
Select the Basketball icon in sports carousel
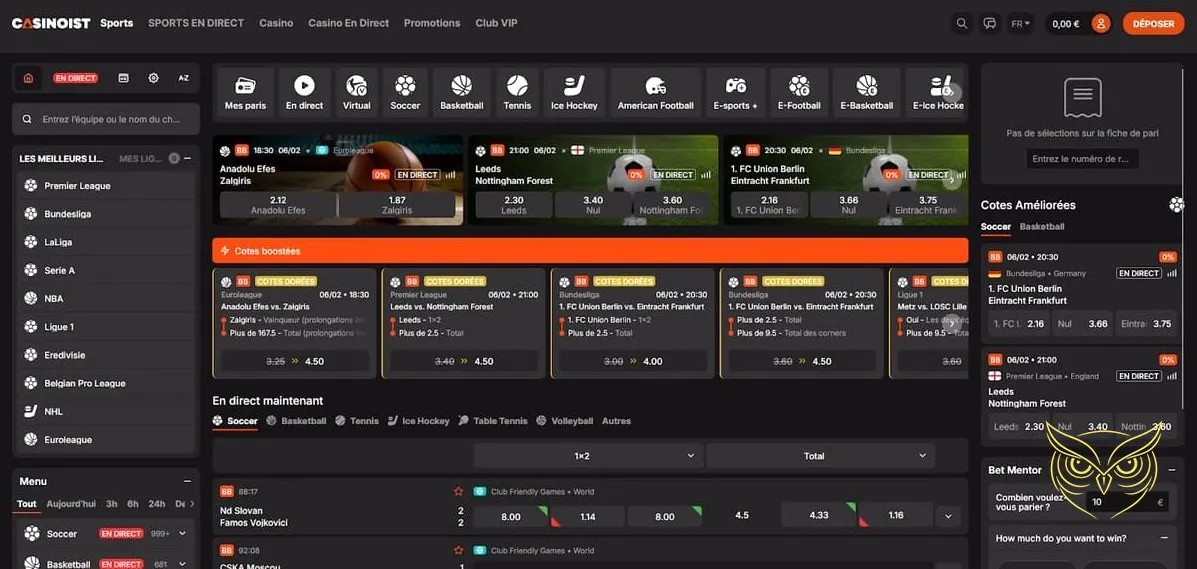coord(461,92)
